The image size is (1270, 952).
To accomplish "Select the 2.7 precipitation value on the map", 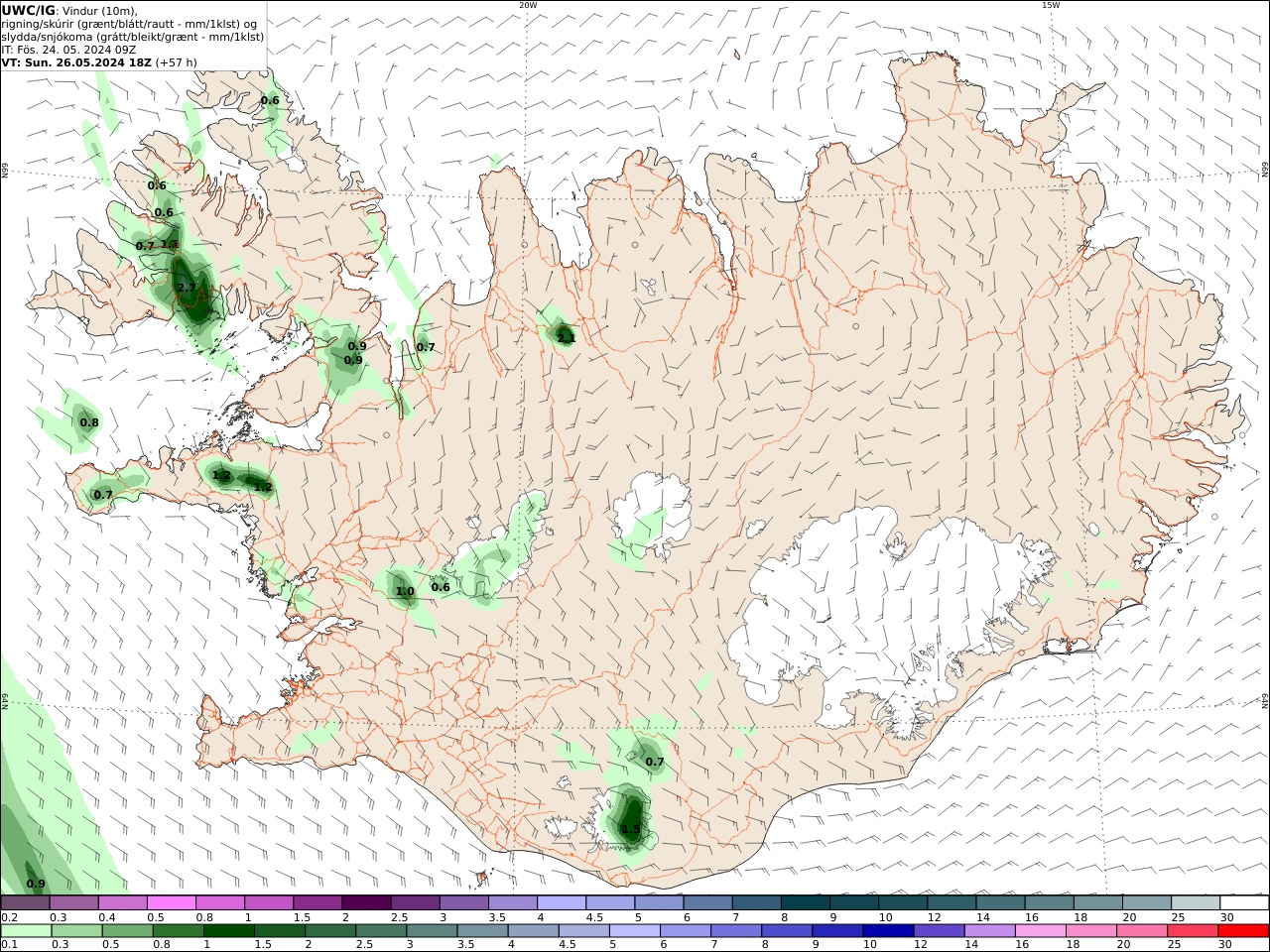I will (187, 288).
